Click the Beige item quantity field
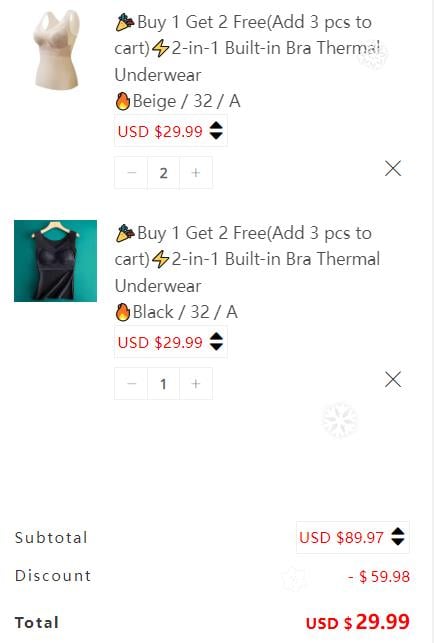The height and width of the screenshot is (643, 434). pyautogui.click(x=163, y=173)
